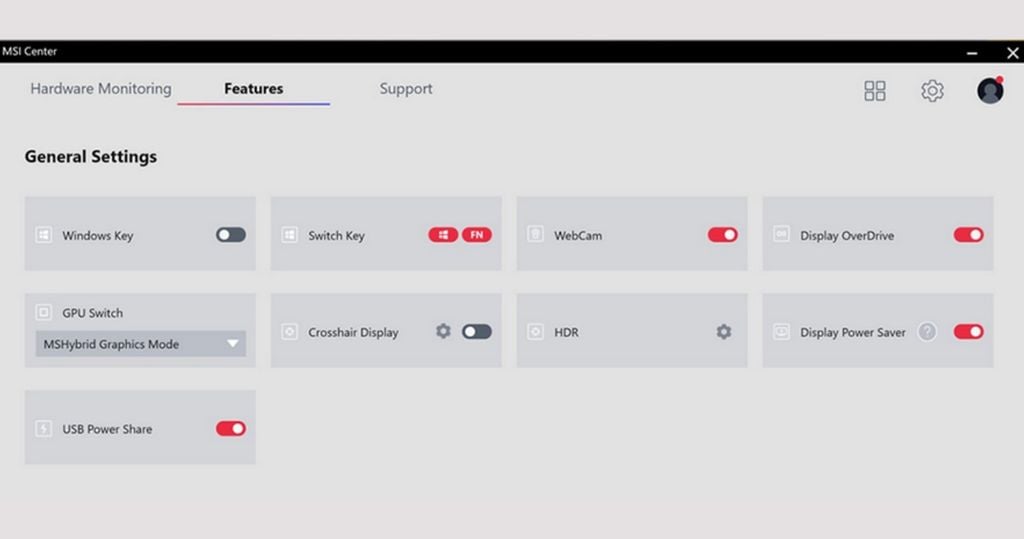The width and height of the screenshot is (1024, 539).
Task: Switch to Hardware Monitoring tab
Action: [101, 89]
